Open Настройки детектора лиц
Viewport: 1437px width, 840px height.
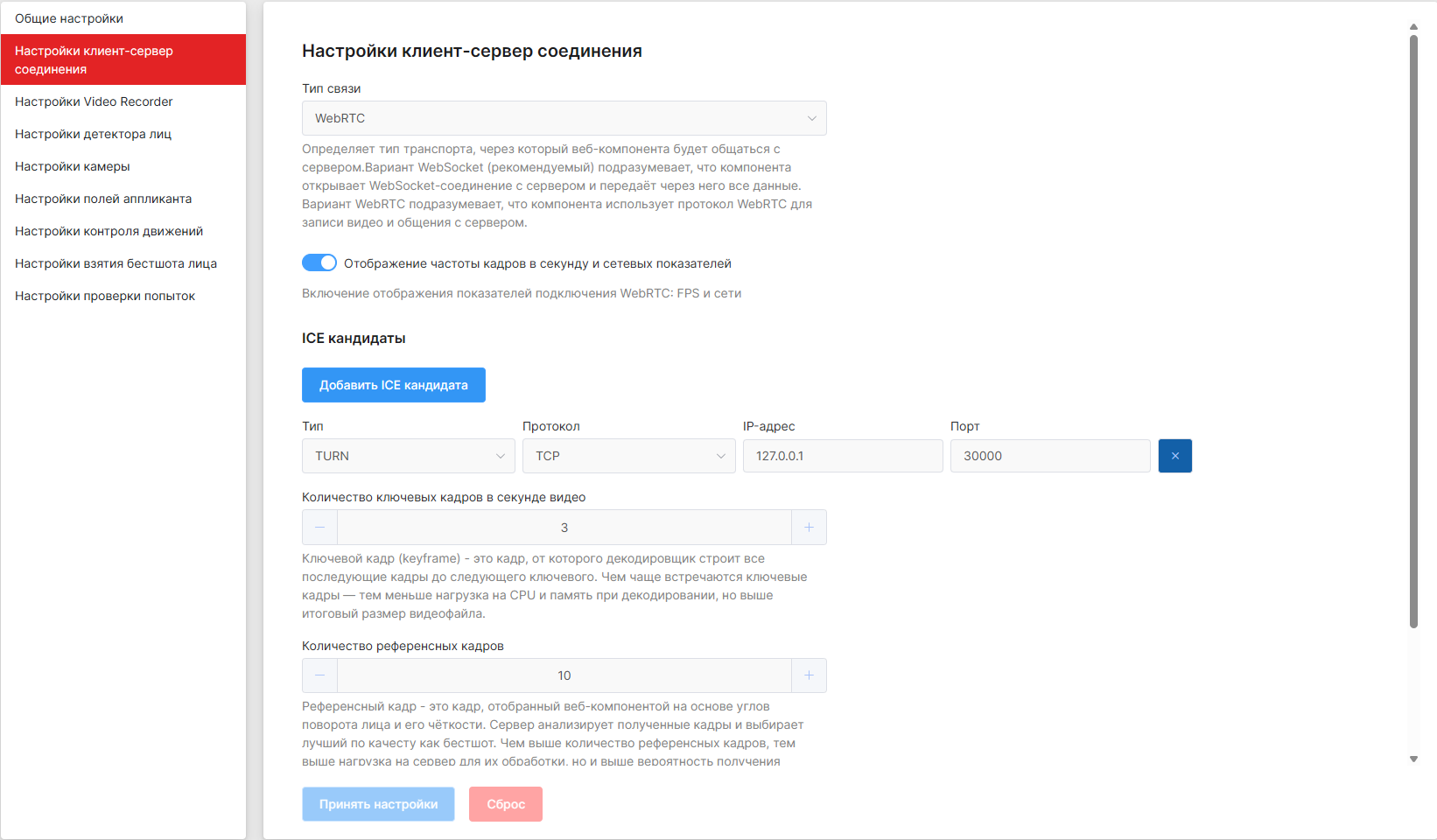93,134
